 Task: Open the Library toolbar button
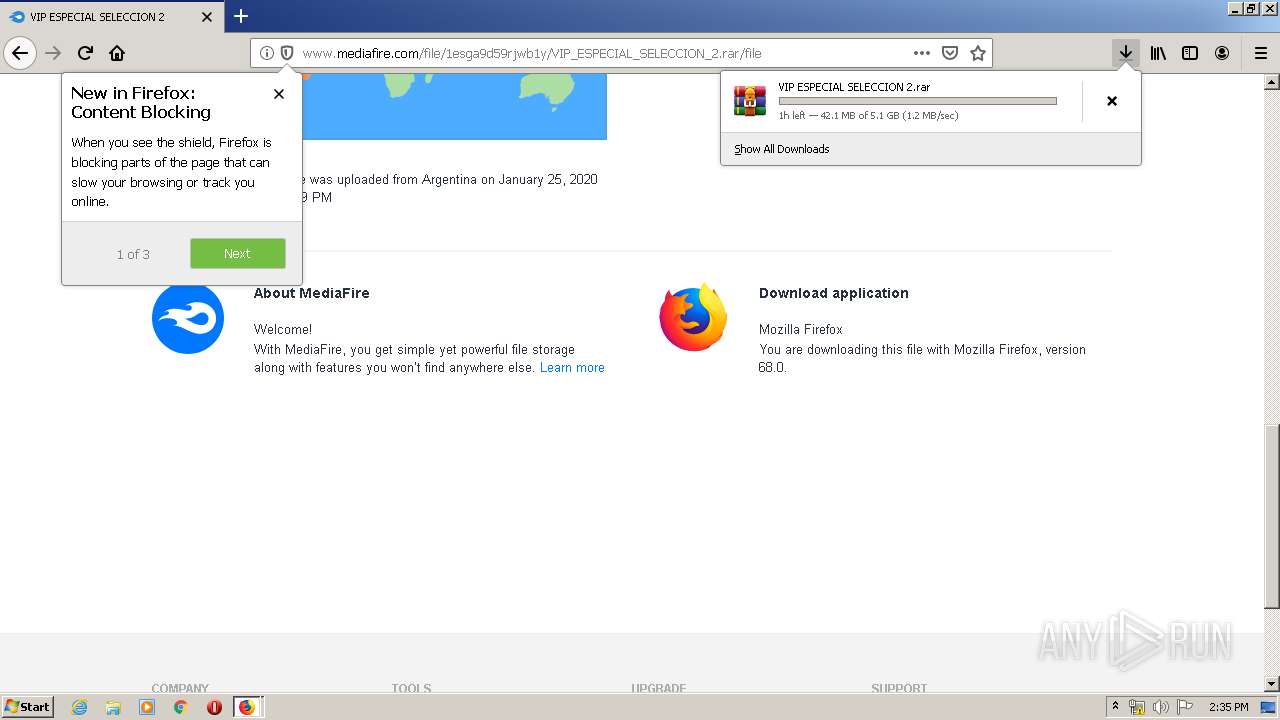1158,53
